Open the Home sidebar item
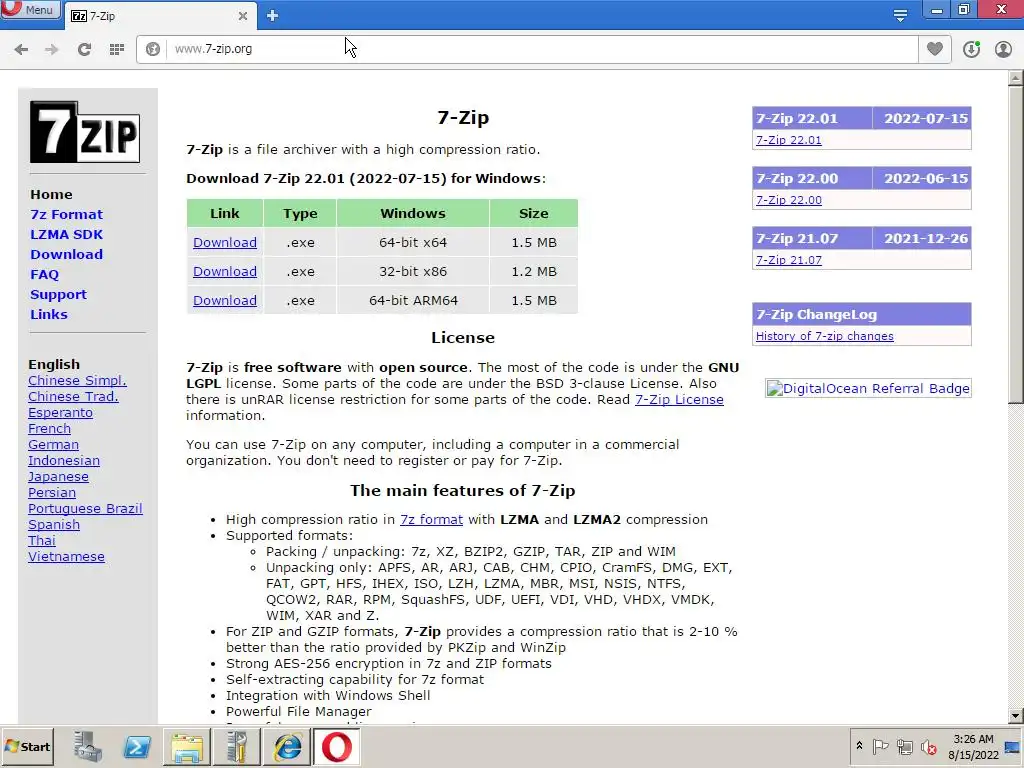The width and height of the screenshot is (1024, 768). point(51,195)
